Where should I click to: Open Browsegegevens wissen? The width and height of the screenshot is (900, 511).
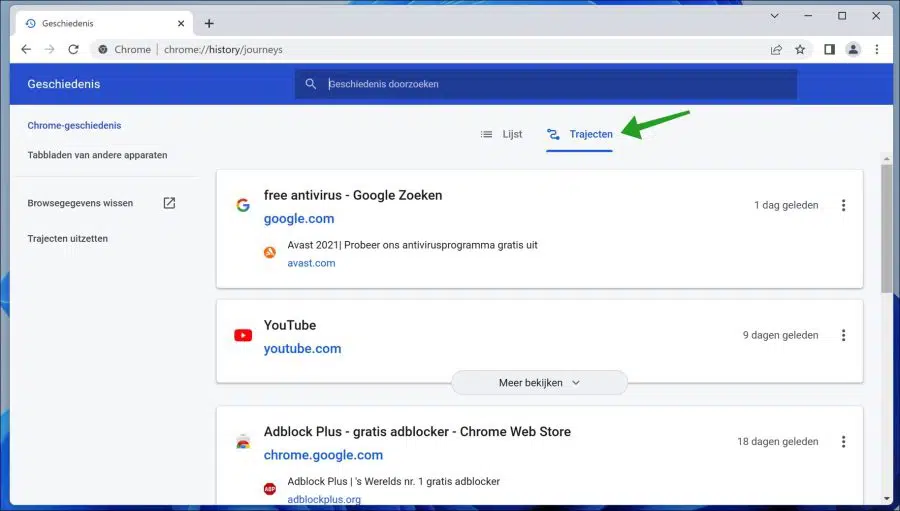click(80, 203)
